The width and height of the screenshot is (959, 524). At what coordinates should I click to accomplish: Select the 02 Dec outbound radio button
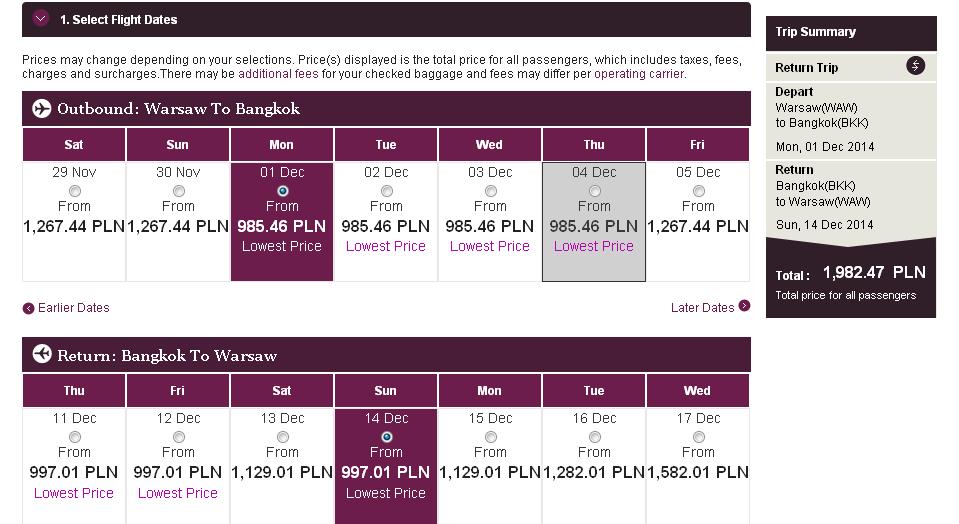click(387, 191)
